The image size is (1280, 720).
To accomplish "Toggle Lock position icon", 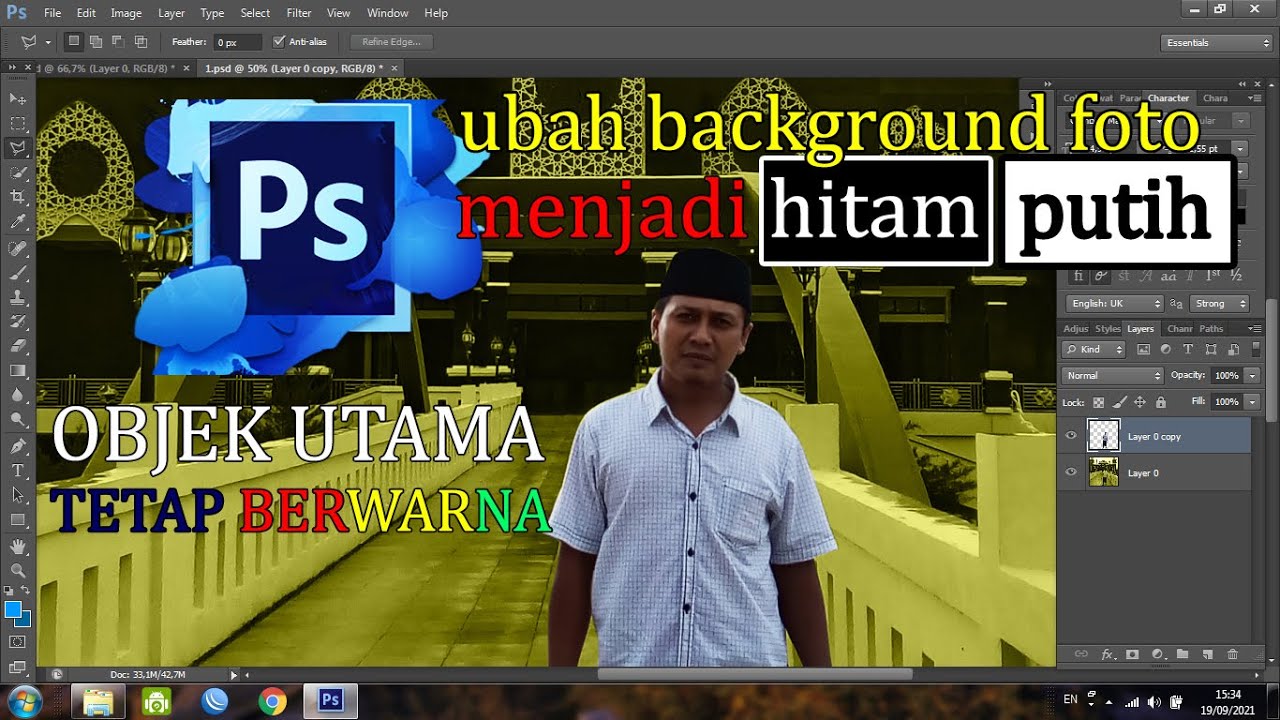I will 1139,402.
